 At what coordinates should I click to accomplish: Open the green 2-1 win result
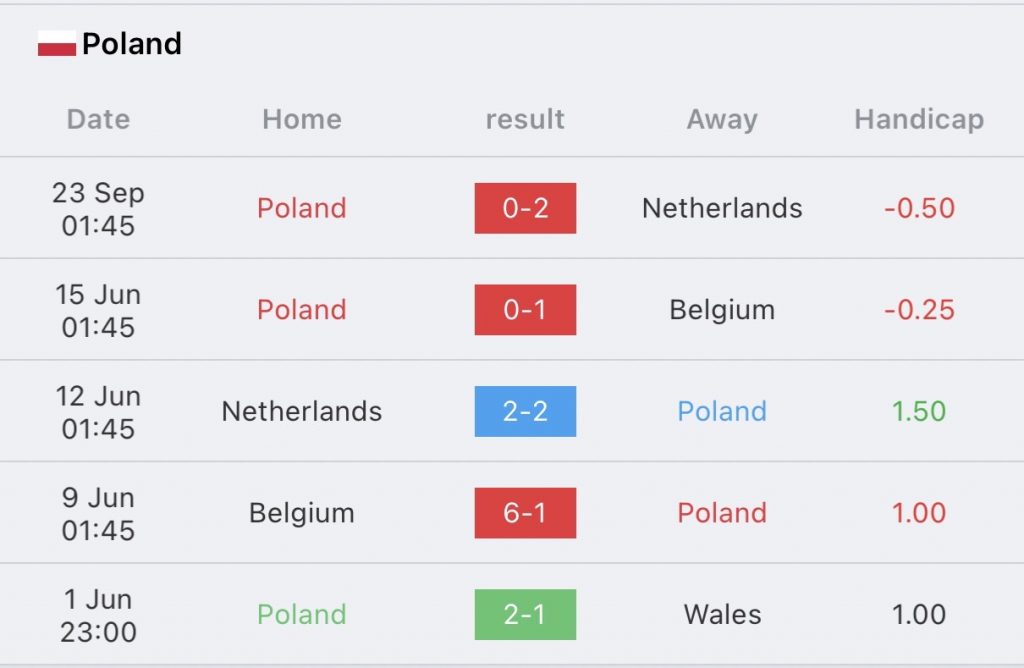point(525,614)
